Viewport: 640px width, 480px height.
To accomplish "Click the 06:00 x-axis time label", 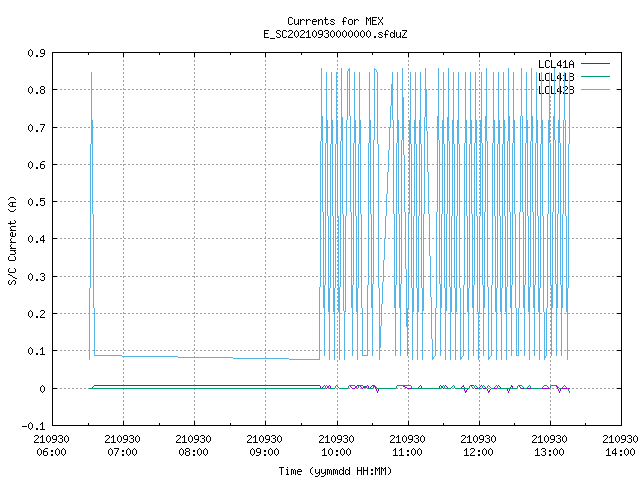I will point(51,452).
